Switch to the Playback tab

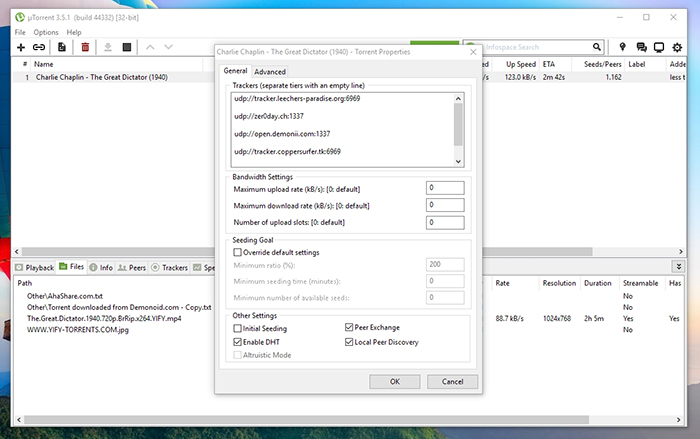34,268
